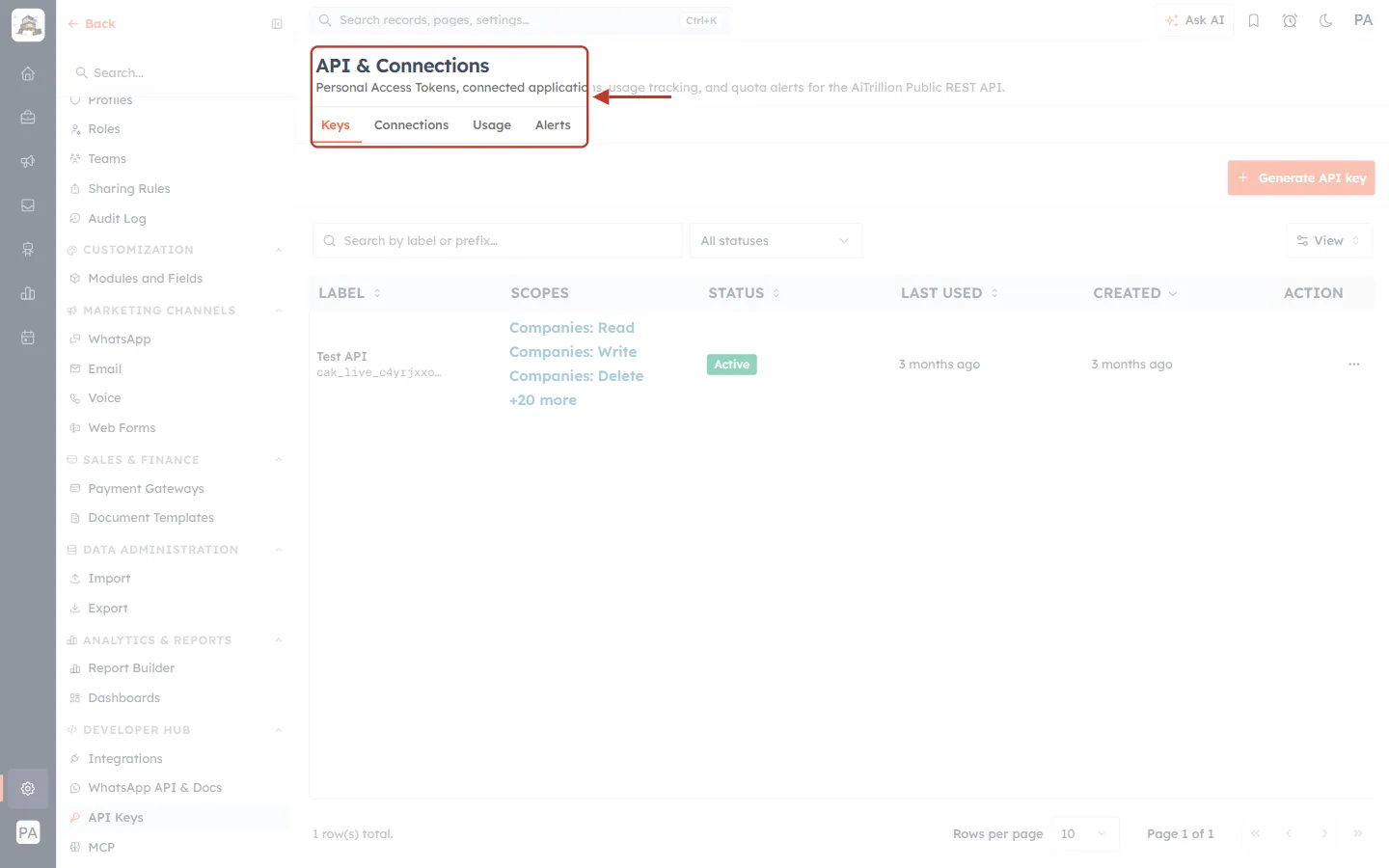Image resolution: width=1389 pixels, height=868 pixels.
Task: Open the All statuses dropdown
Action: 776,241
